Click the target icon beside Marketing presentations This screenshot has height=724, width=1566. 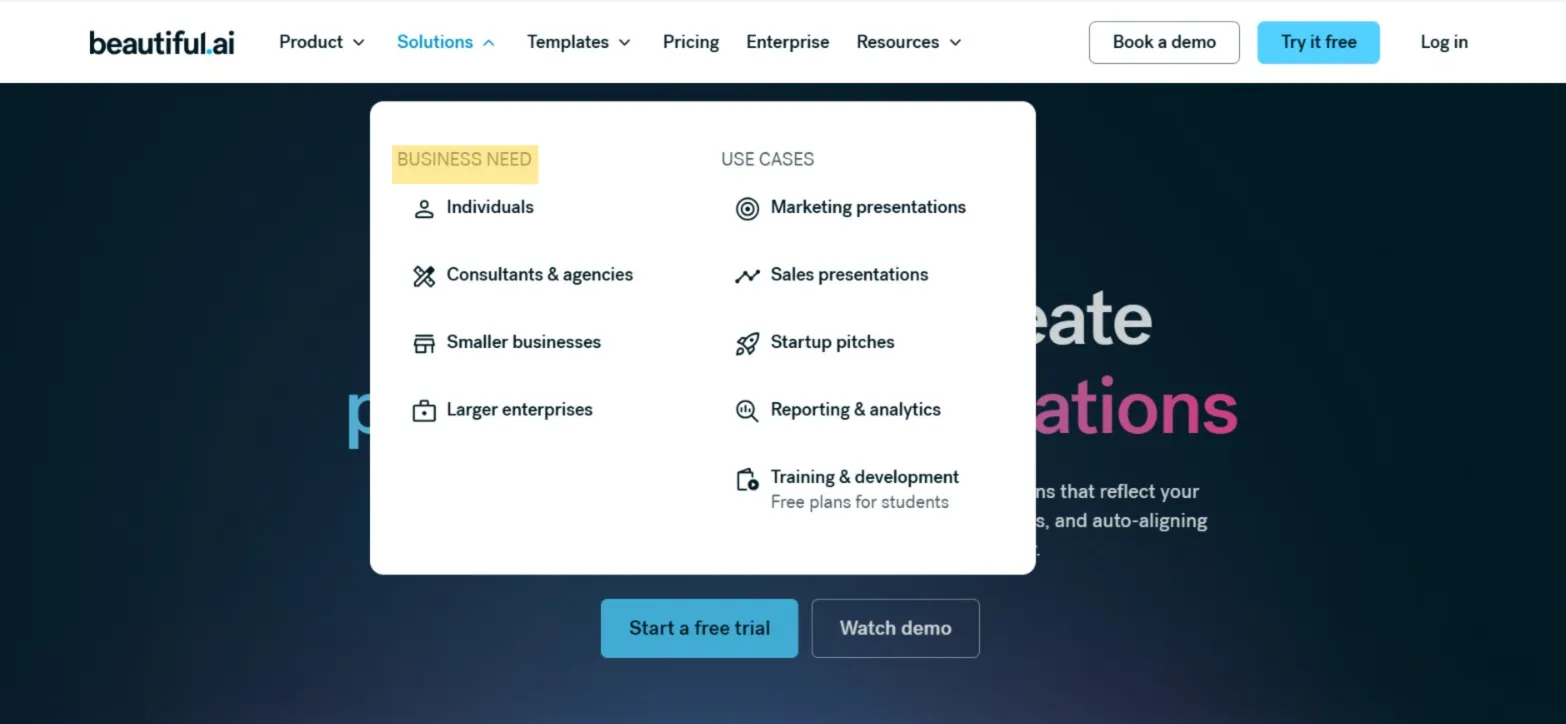747,208
